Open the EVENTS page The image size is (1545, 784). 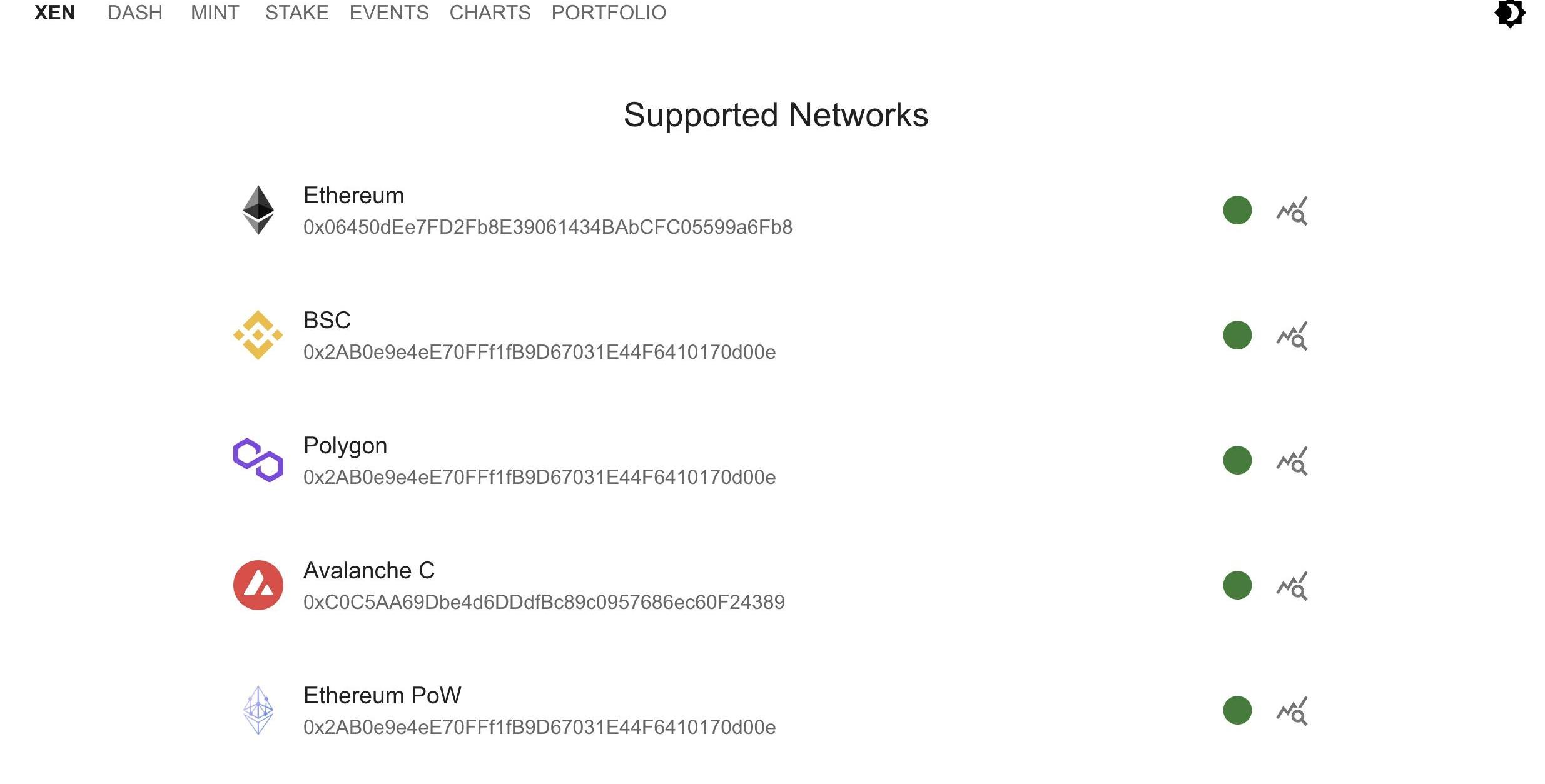click(389, 13)
